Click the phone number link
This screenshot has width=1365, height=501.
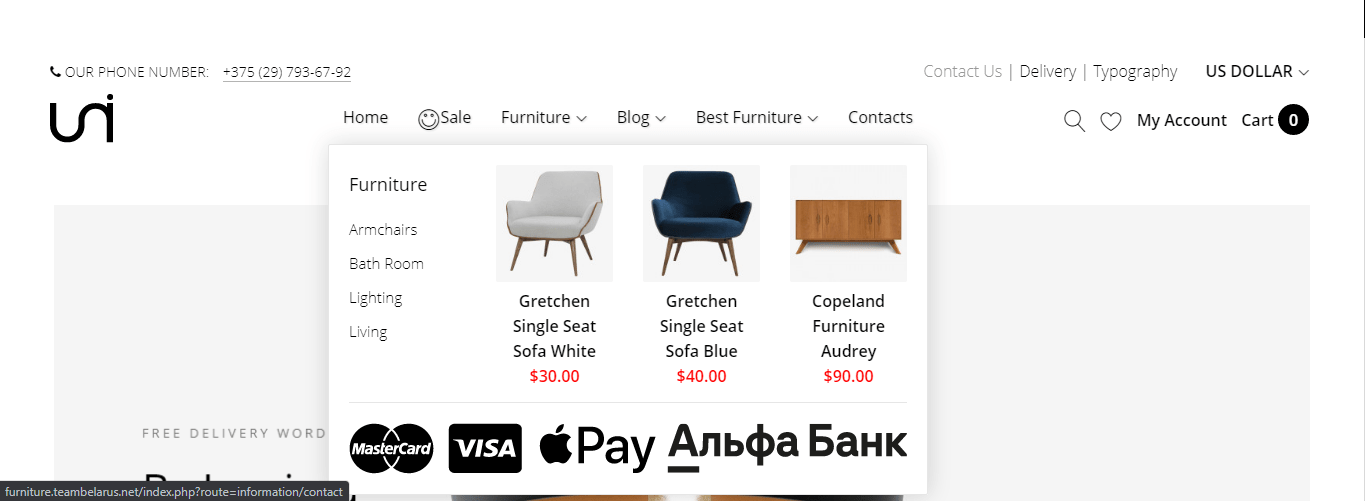[287, 72]
